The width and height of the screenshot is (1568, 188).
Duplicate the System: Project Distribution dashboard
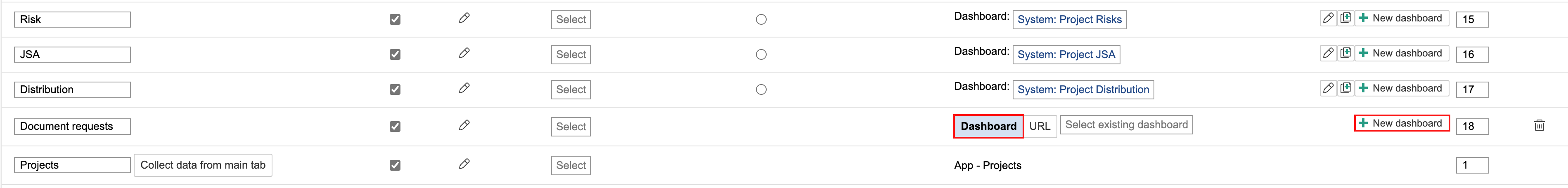1346,88
